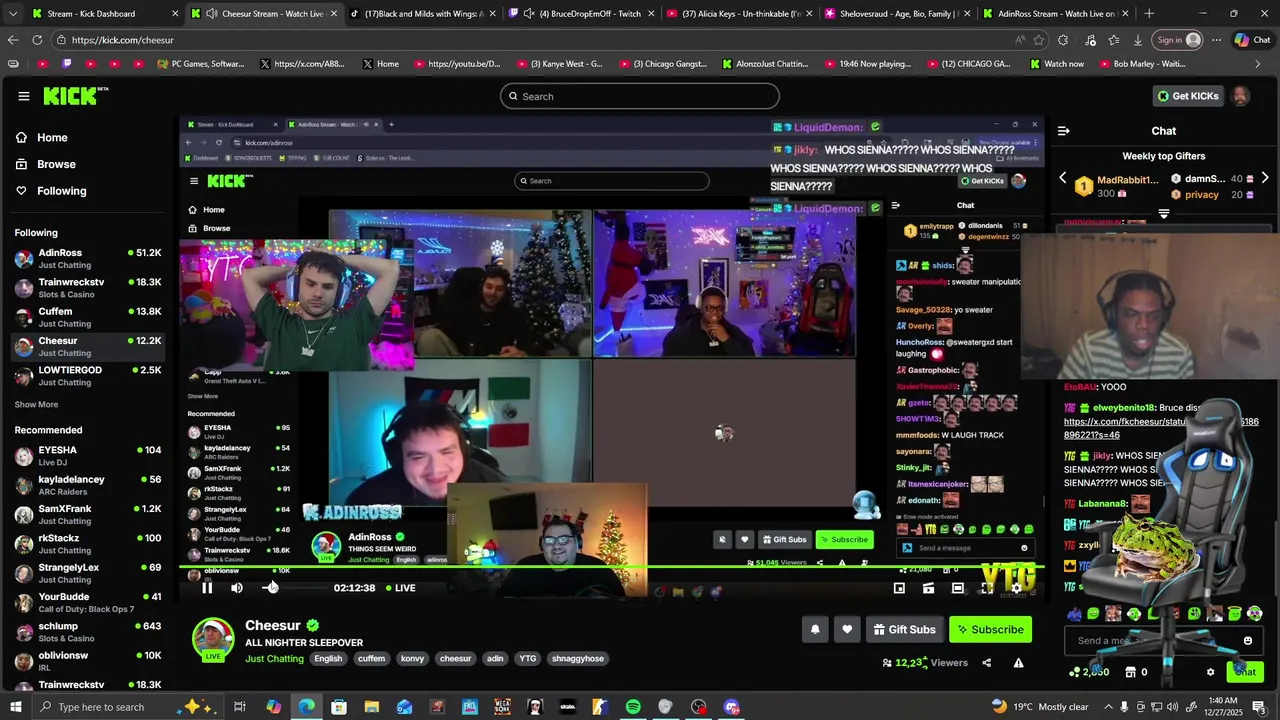The height and width of the screenshot is (720, 1280).
Task: Expand the top gifters panel chevron
Action: pyautogui.click(x=1164, y=214)
